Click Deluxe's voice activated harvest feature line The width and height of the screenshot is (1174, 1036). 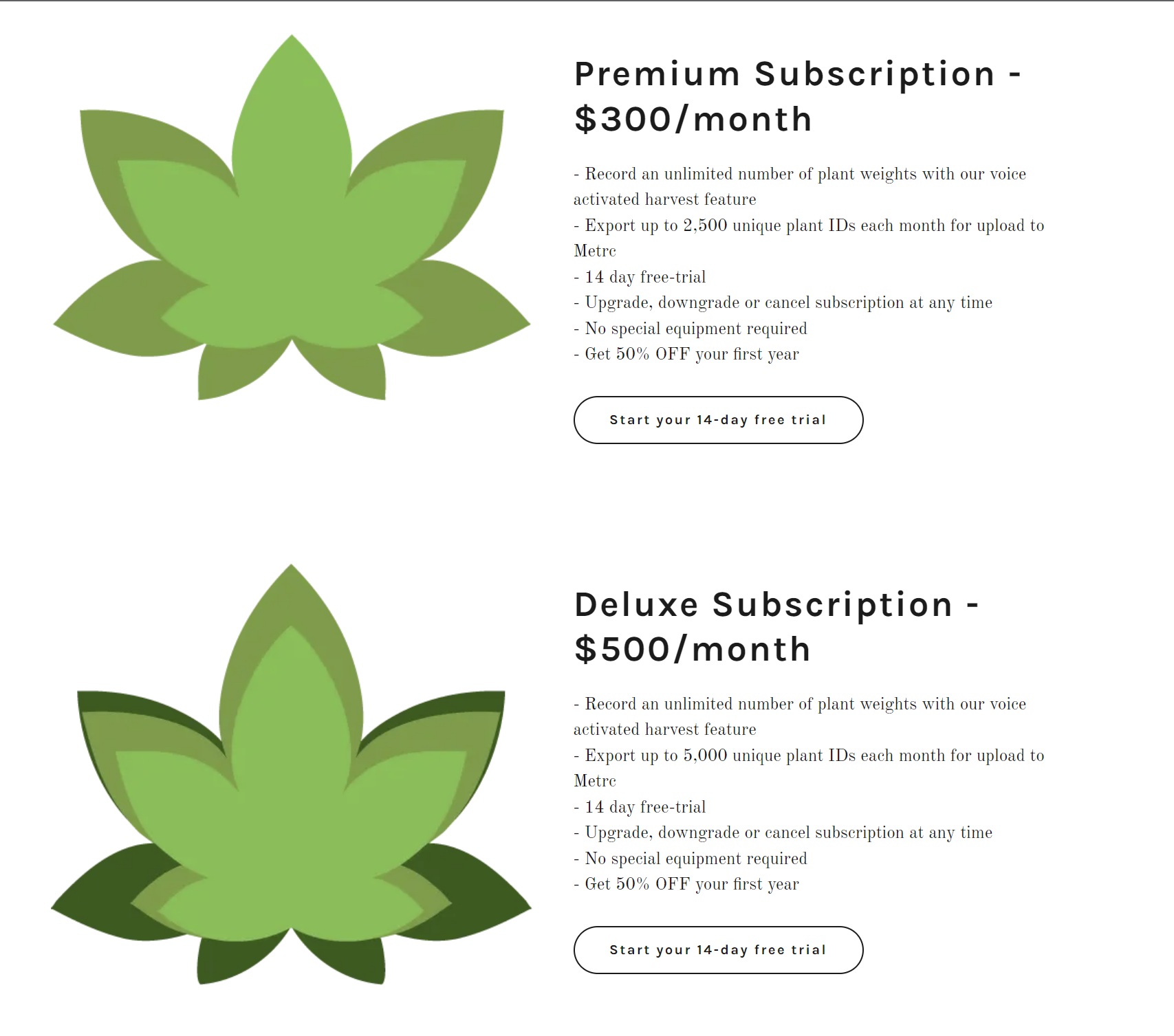click(800, 716)
